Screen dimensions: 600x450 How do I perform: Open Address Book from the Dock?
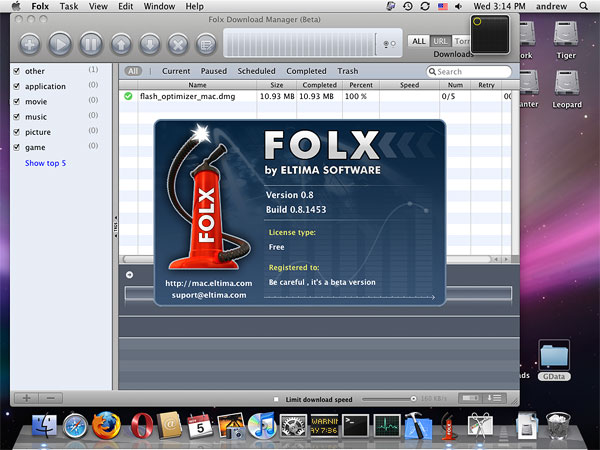point(169,426)
